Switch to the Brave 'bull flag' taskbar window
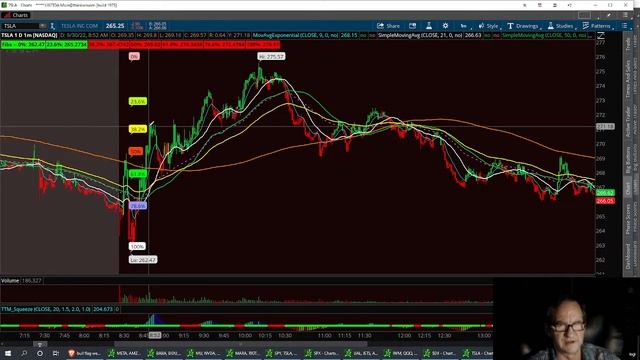 coord(84,353)
